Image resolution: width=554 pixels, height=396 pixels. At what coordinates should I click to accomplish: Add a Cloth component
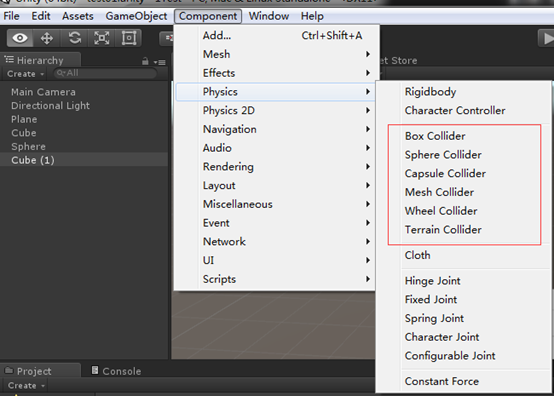[x=464, y=255]
